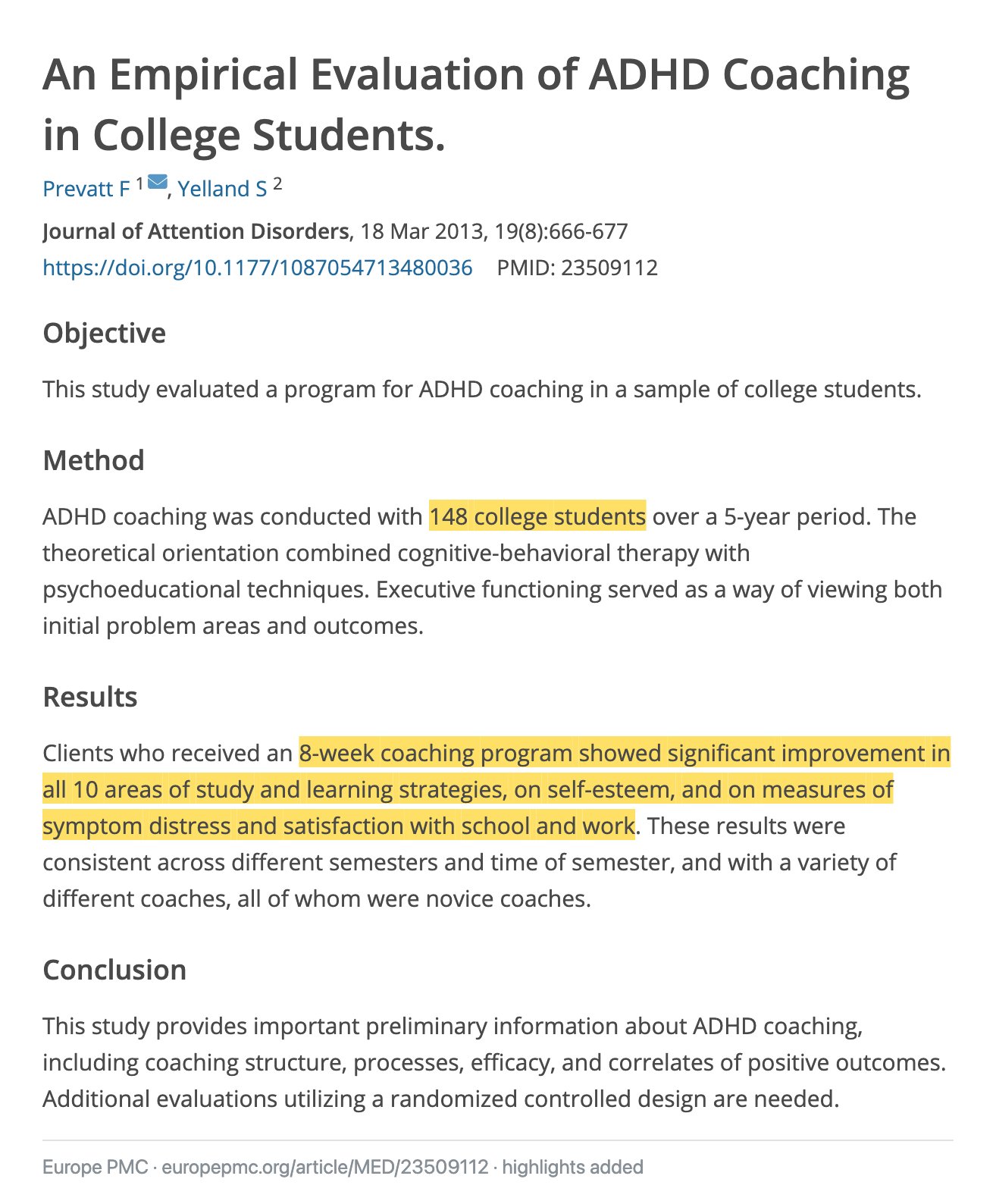Click the highlighted '148 college students' text

(537, 516)
